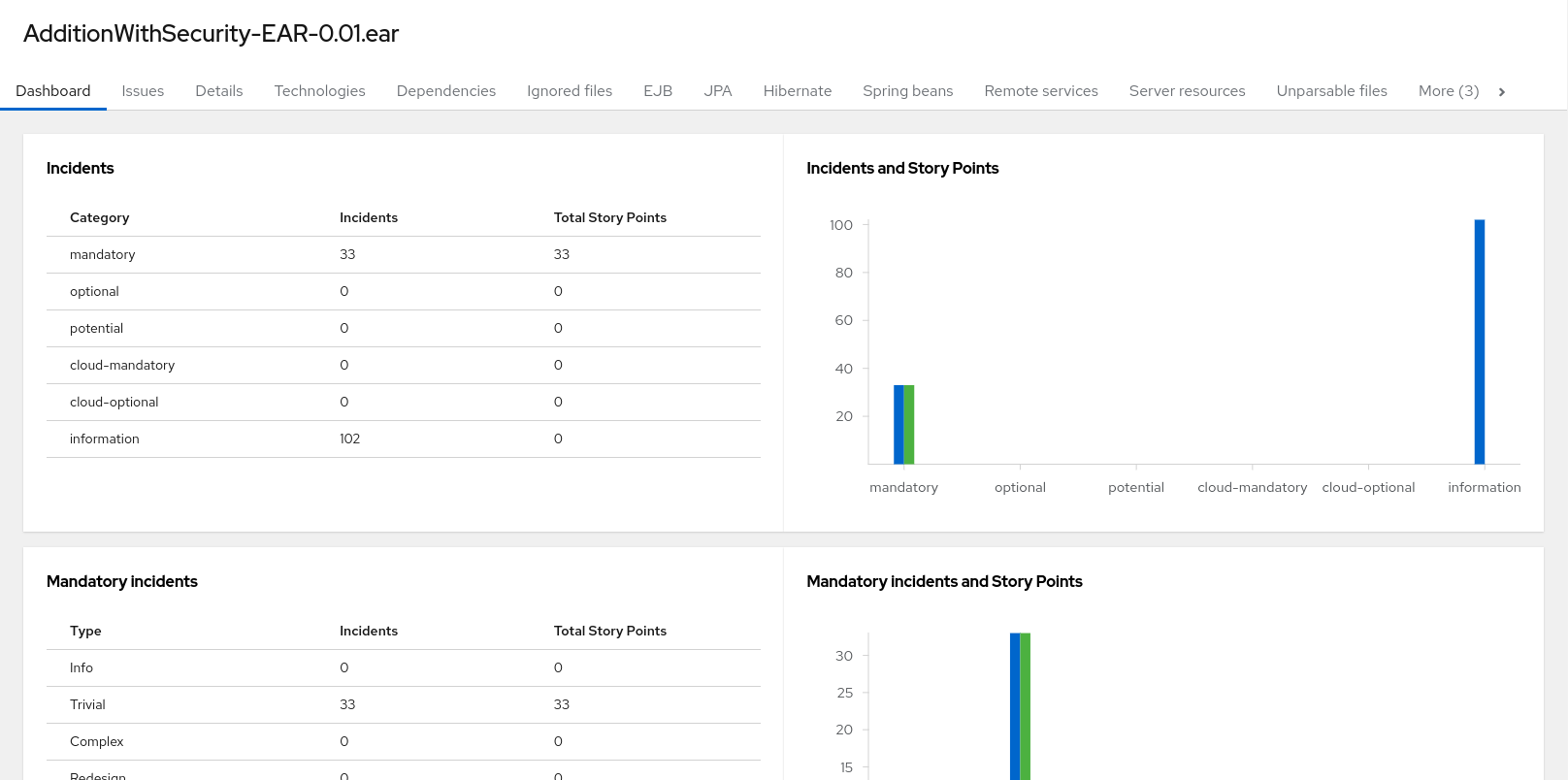Select the Technologies tab
Viewport: 1568px width, 780px height.
coord(319,91)
